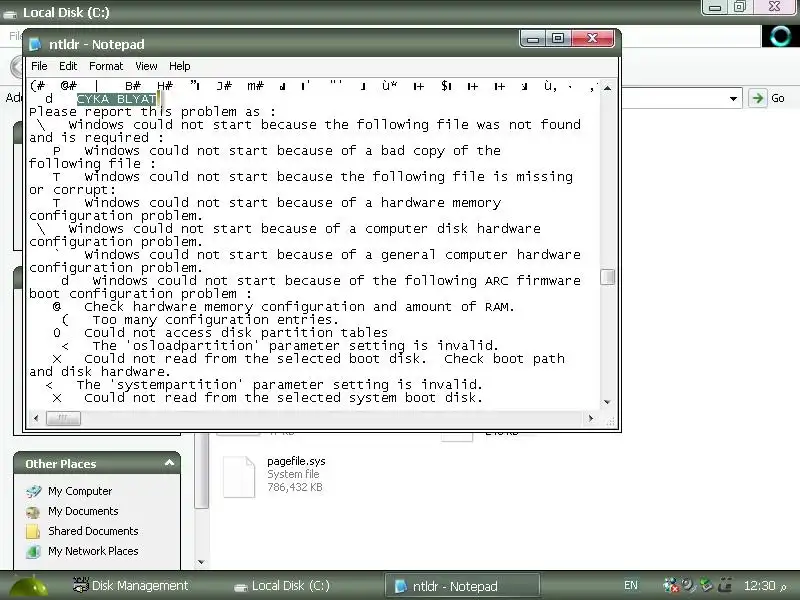The height and width of the screenshot is (600, 800).
Task: Switch to Disk Management taskbar button
Action: (x=131, y=586)
